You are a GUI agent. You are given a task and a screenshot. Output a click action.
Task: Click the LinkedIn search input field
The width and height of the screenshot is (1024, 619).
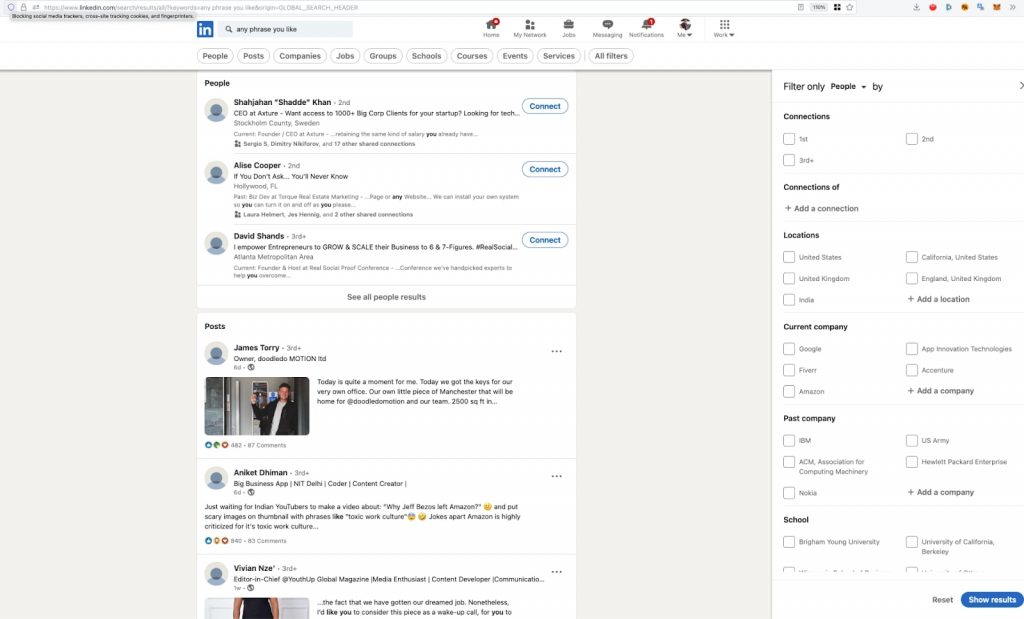(287, 29)
